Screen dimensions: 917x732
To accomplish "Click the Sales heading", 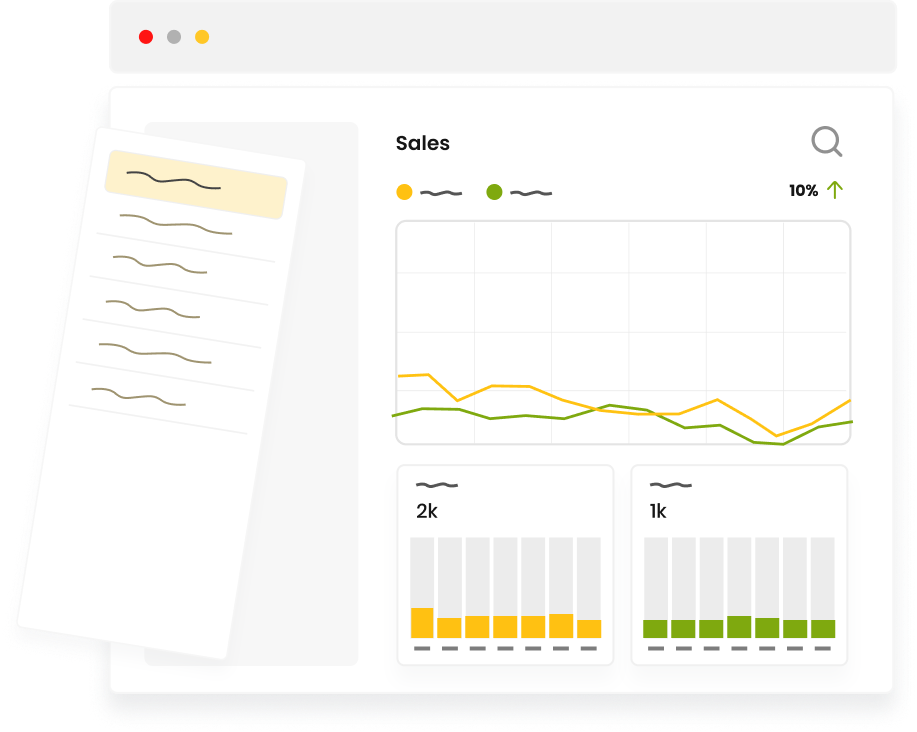I will point(422,143).
